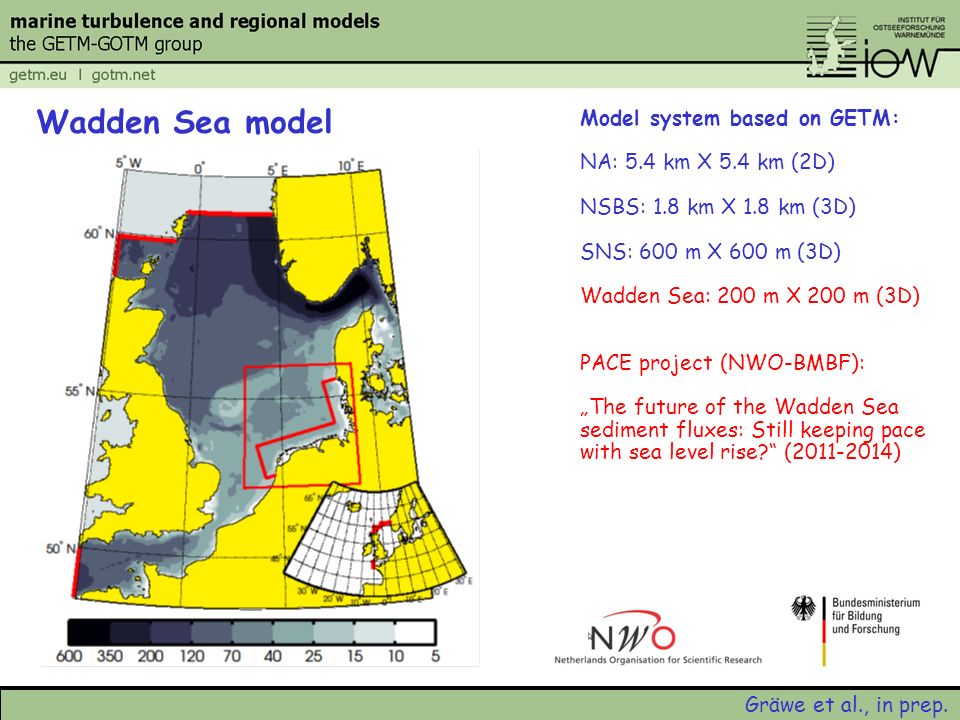Click the darkest colorbar swatch labeled 600

[x=89, y=632]
